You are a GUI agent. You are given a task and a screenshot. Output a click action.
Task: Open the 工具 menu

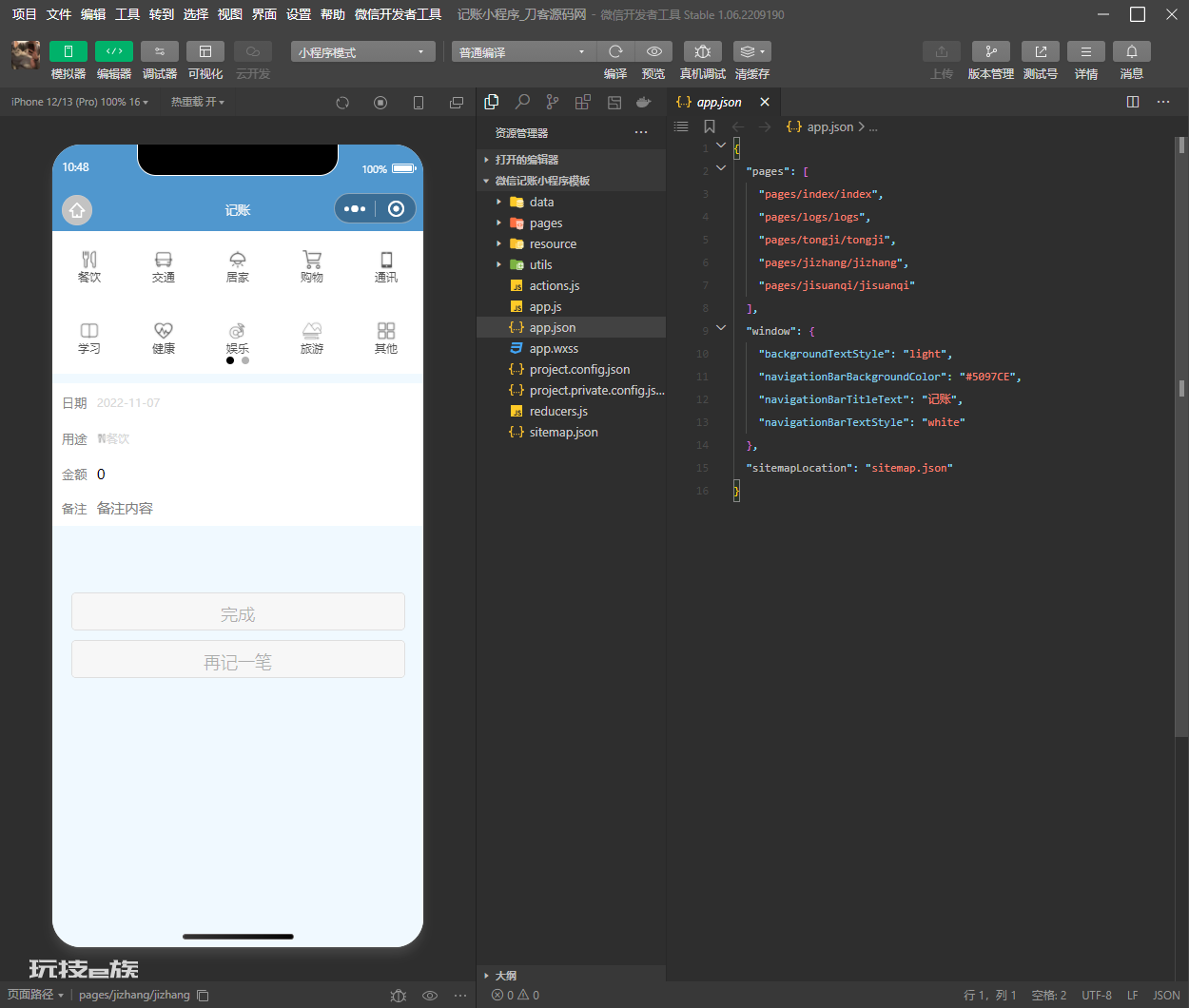click(127, 14)
